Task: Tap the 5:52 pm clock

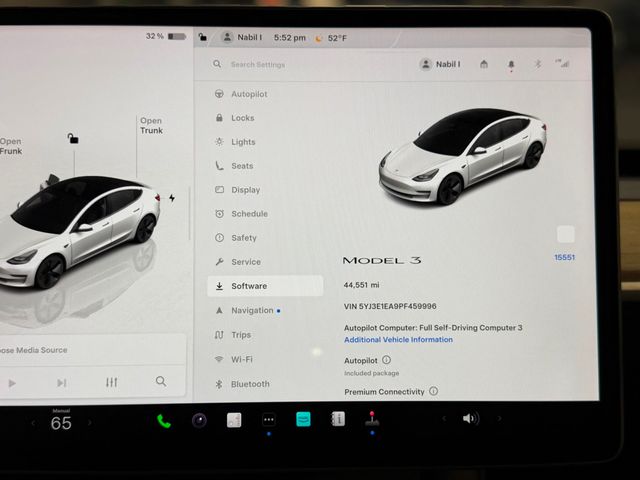Action: pos(290,38)
